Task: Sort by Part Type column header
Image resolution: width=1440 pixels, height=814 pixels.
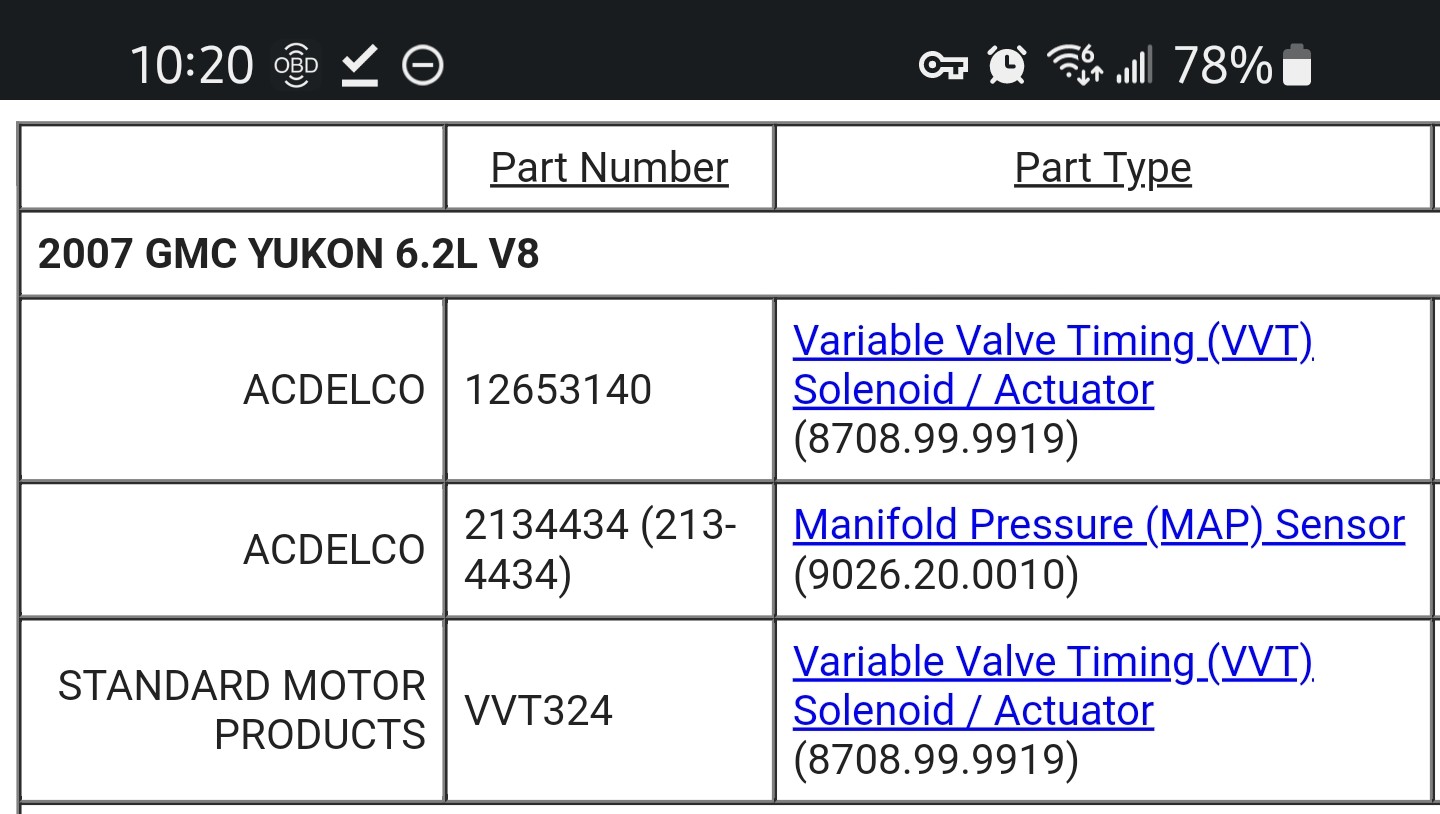Action: tap(1103, 167)
